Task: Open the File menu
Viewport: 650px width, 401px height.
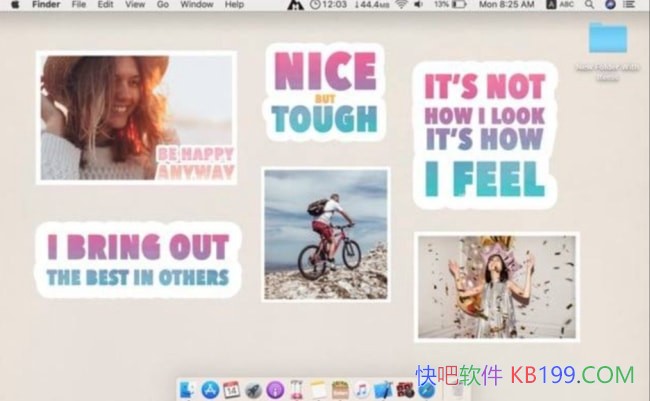Action: pyautogui.click(x=79, y=5)
